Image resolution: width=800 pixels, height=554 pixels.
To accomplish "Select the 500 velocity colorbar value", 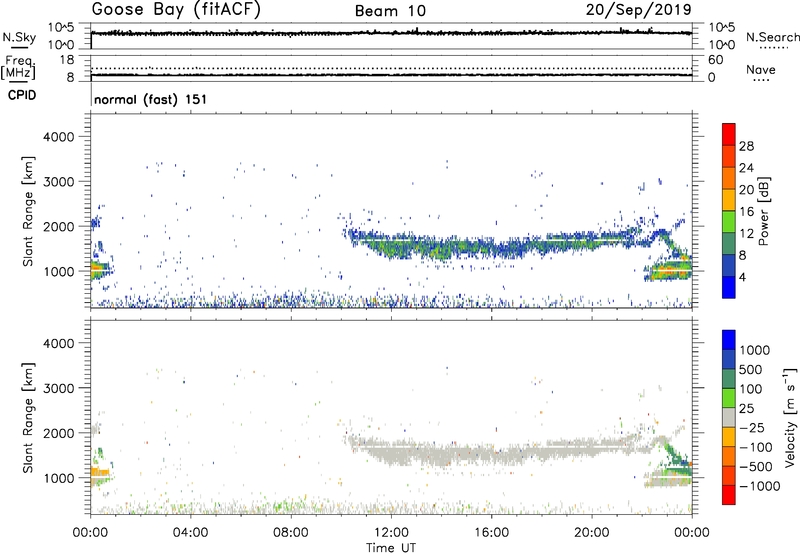I will [x=751, y=370].
